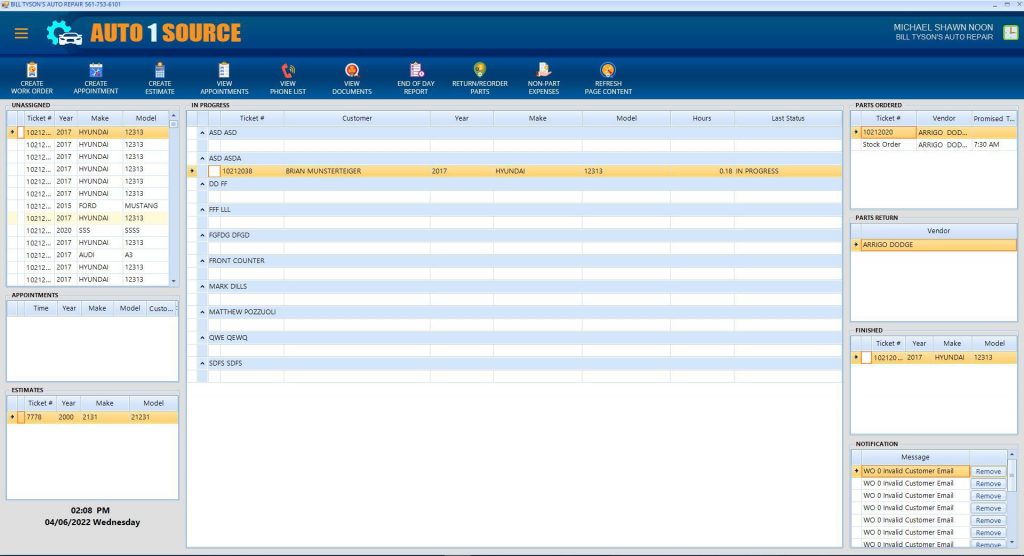
Task: Launch the End of Day Report
Action: (x=416, y=71)
